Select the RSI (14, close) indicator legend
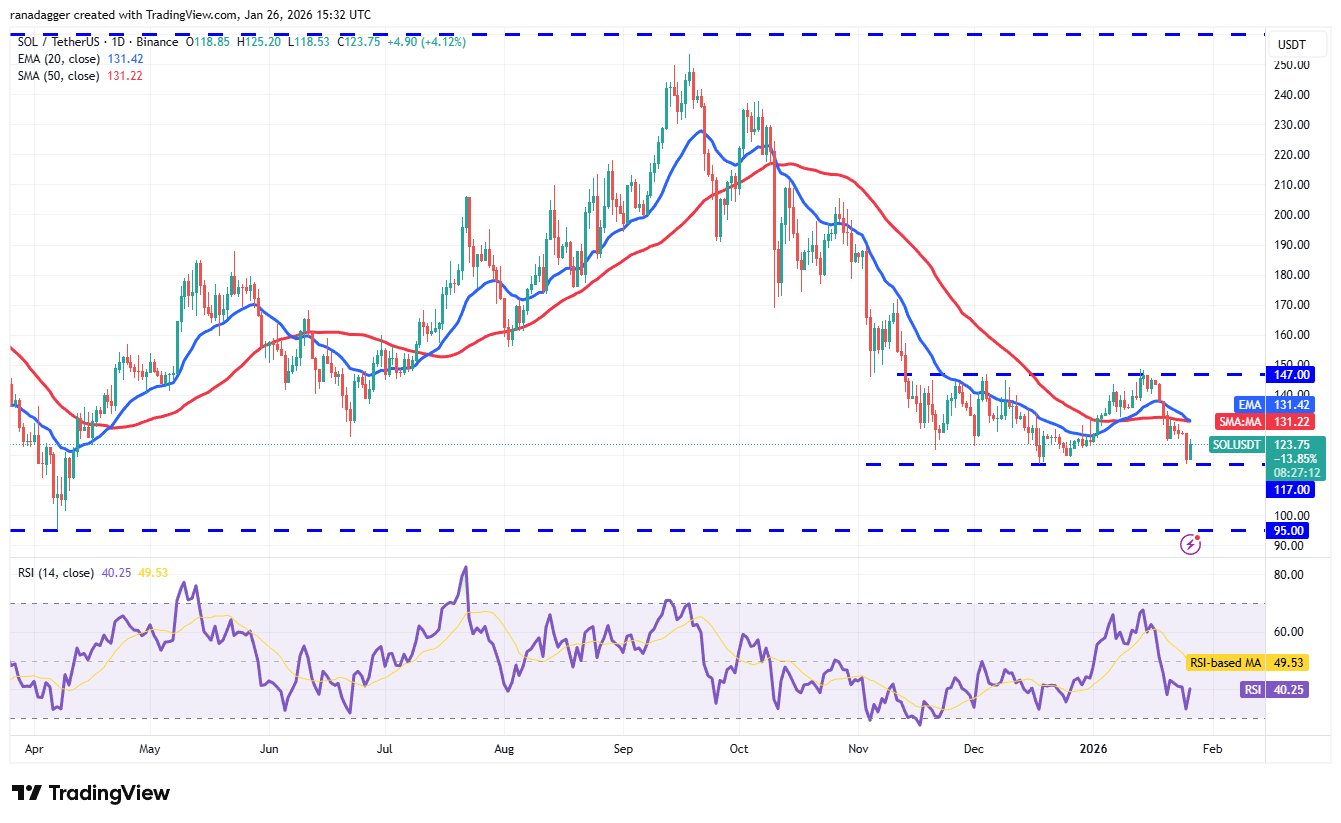 coord(56,573)
